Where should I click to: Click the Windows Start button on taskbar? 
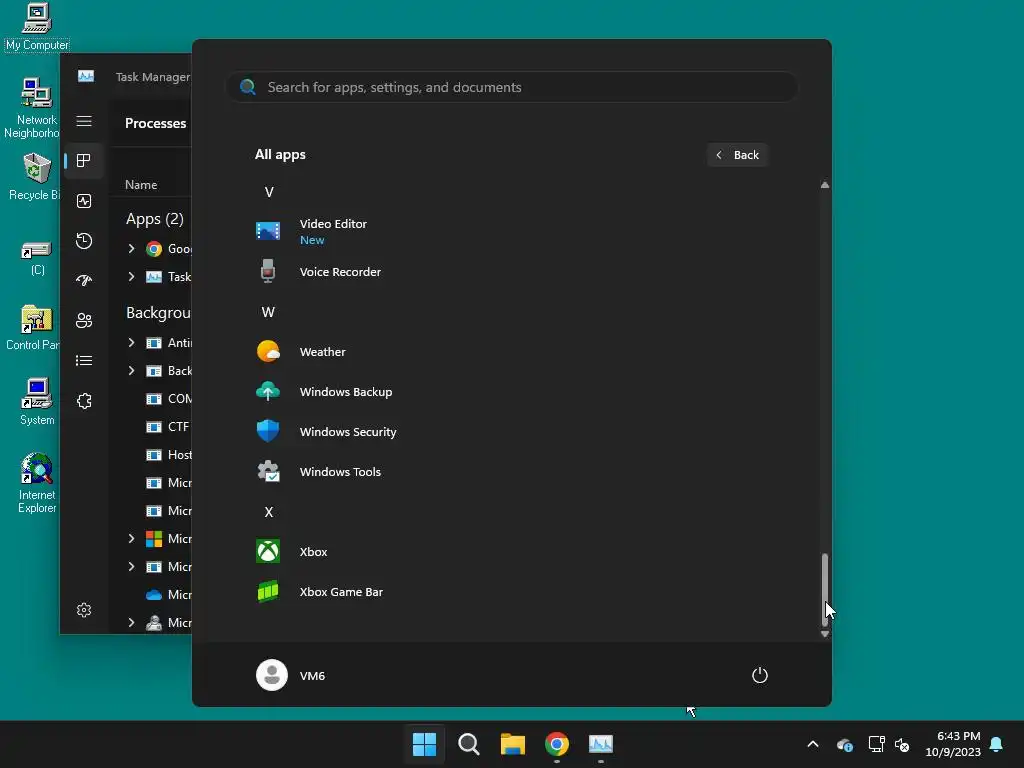coord(424,744)
